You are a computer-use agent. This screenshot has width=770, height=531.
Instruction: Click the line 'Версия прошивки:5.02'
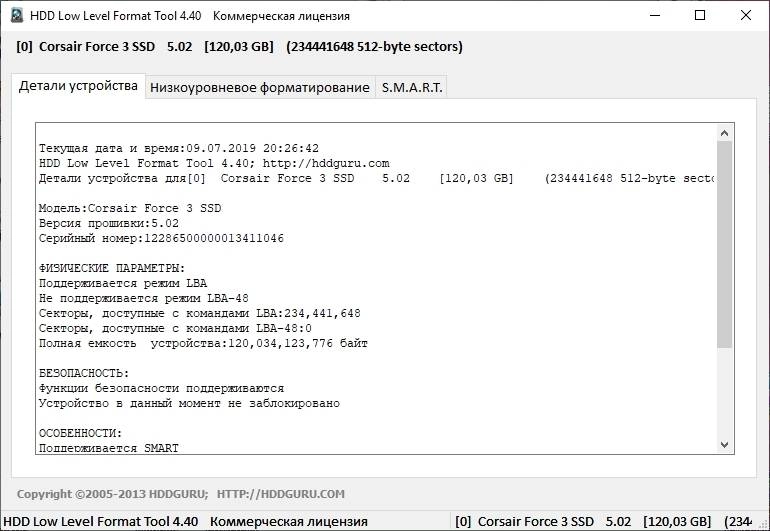109,223
